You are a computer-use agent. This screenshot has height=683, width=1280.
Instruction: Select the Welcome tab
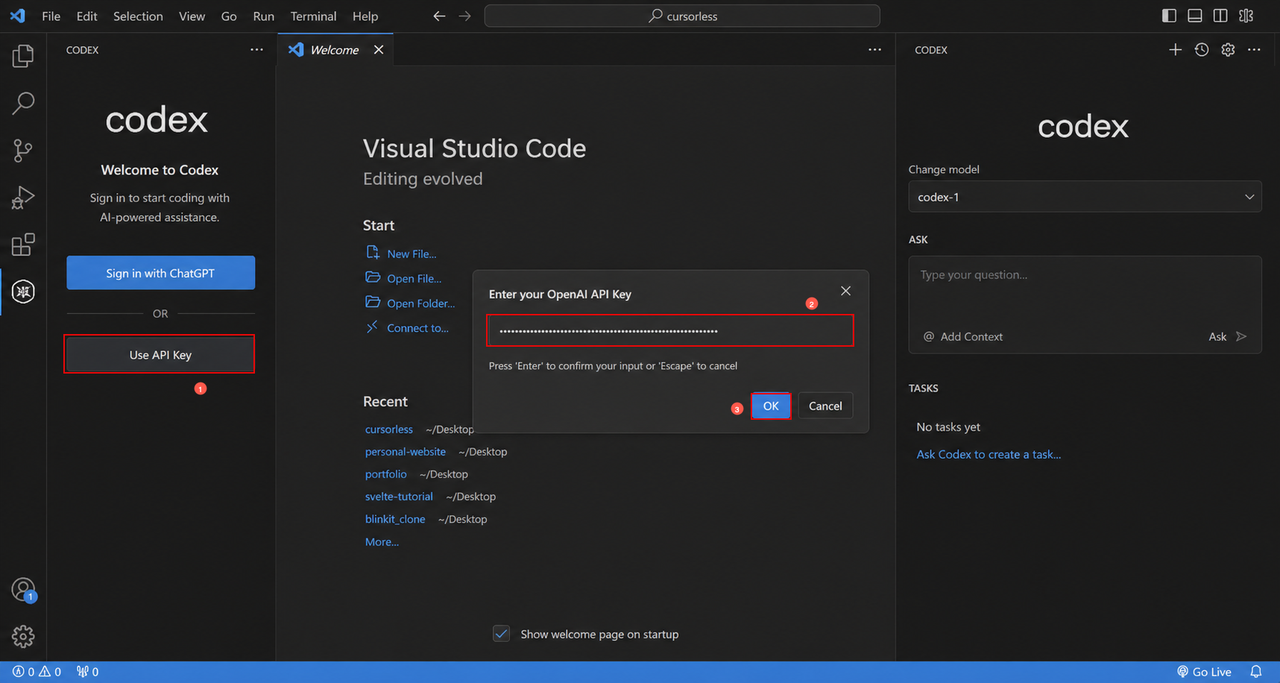(335, 50)
